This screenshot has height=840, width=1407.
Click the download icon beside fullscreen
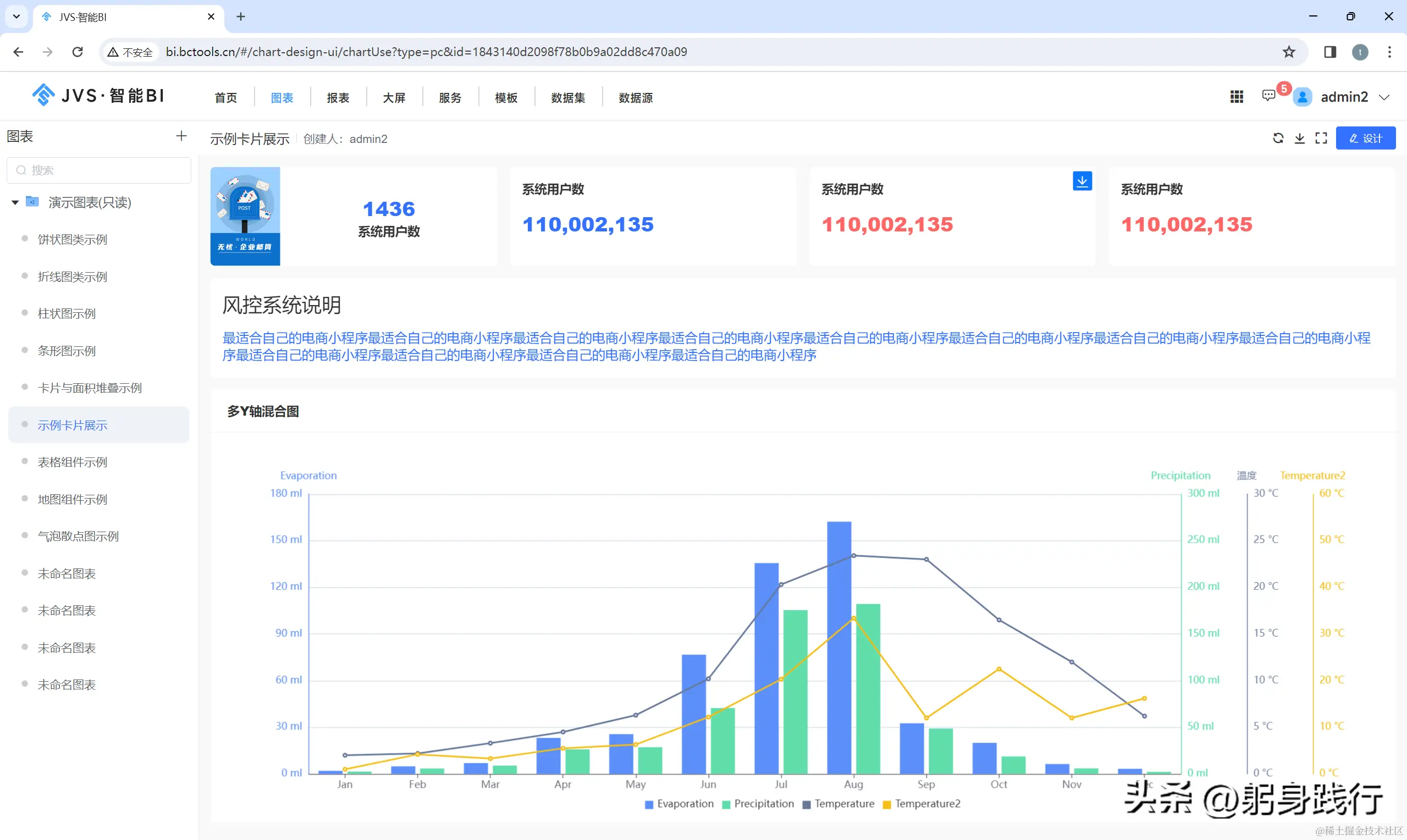(1299, 138)
